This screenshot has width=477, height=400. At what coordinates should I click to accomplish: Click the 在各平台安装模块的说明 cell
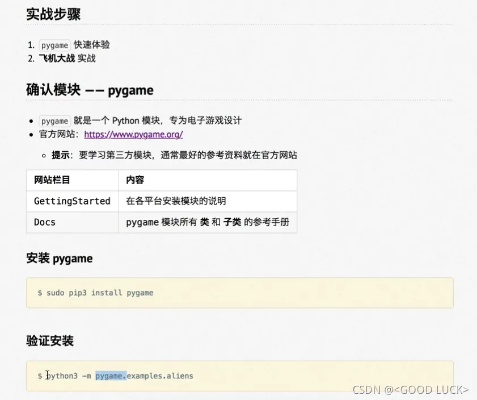pyautogui.click(x=208, y=201)
